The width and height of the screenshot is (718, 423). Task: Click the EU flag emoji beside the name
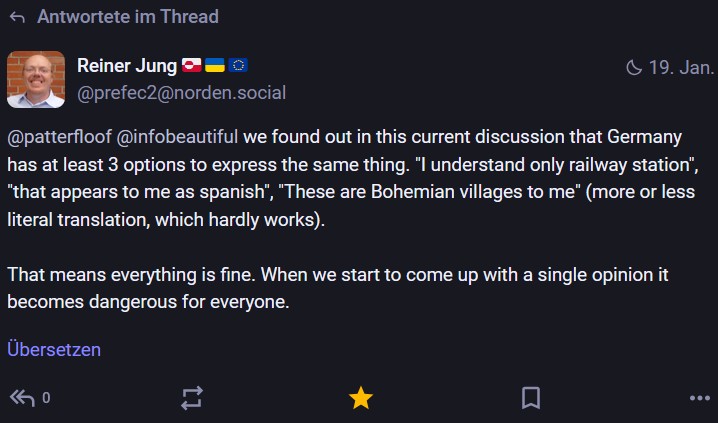click(x=238, y=67)
